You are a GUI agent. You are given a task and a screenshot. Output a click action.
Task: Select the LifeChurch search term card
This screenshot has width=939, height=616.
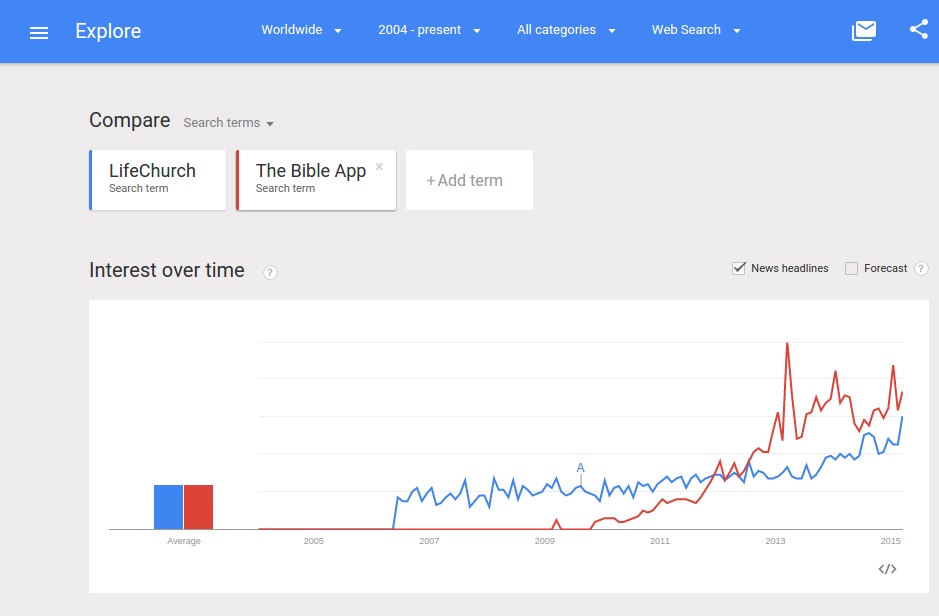tap(158, 180)
